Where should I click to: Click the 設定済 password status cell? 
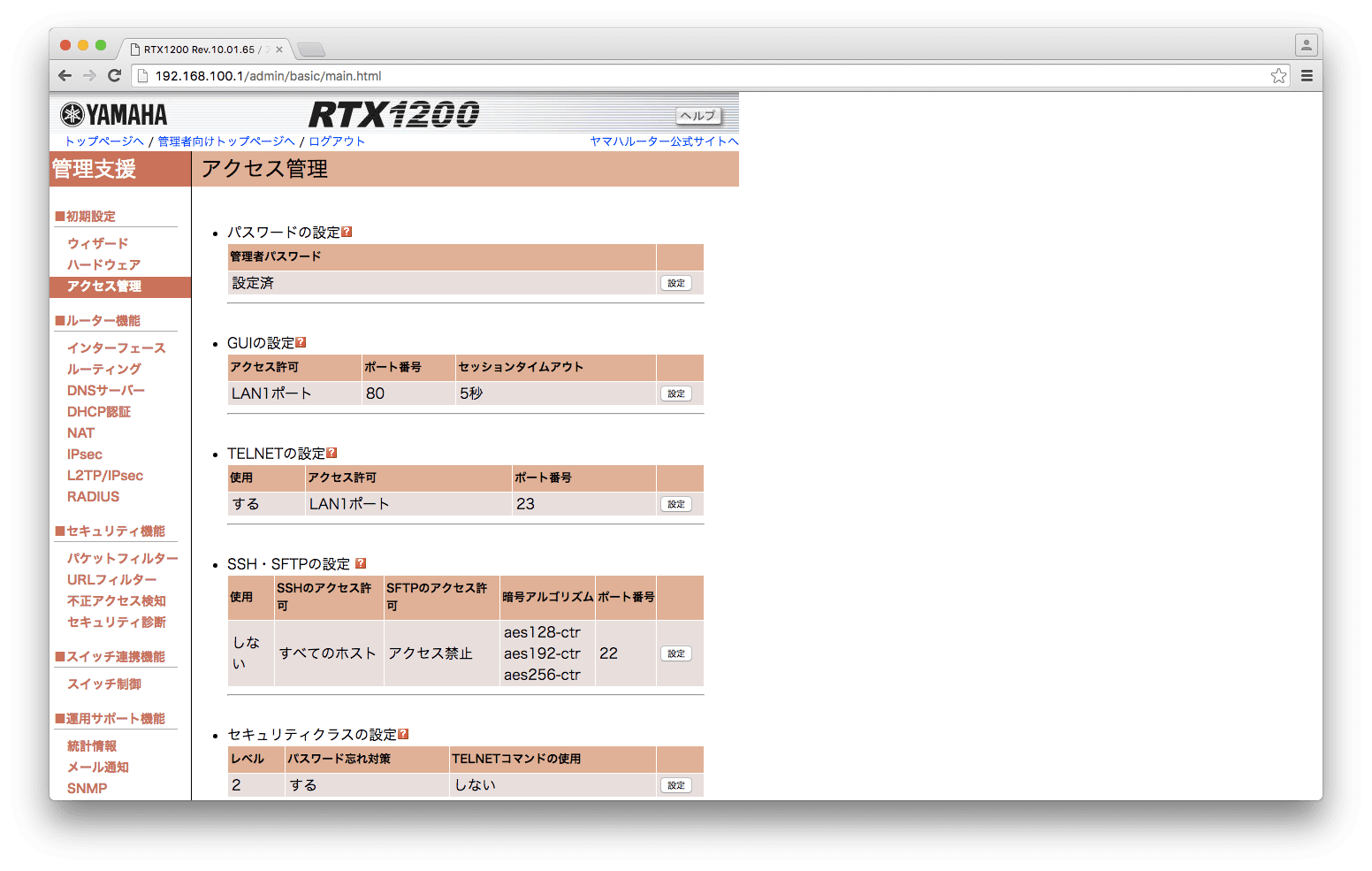click(x=442, y=283)
